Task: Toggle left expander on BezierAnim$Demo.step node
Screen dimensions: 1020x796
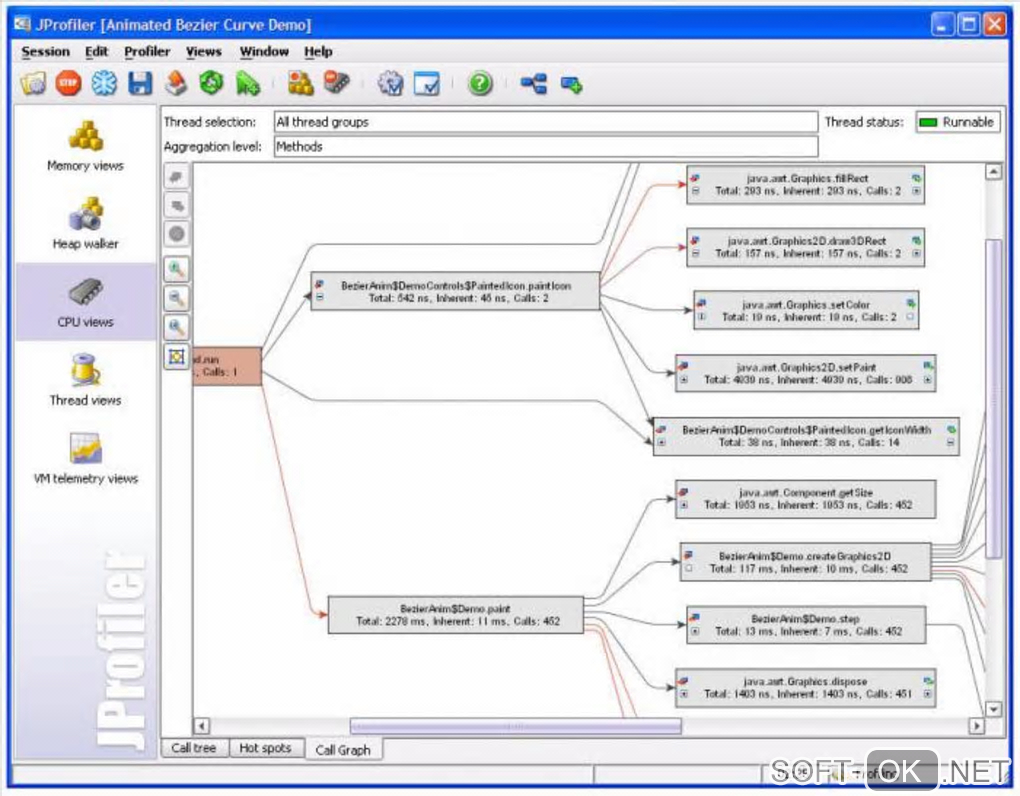Action: click(695, 631)
